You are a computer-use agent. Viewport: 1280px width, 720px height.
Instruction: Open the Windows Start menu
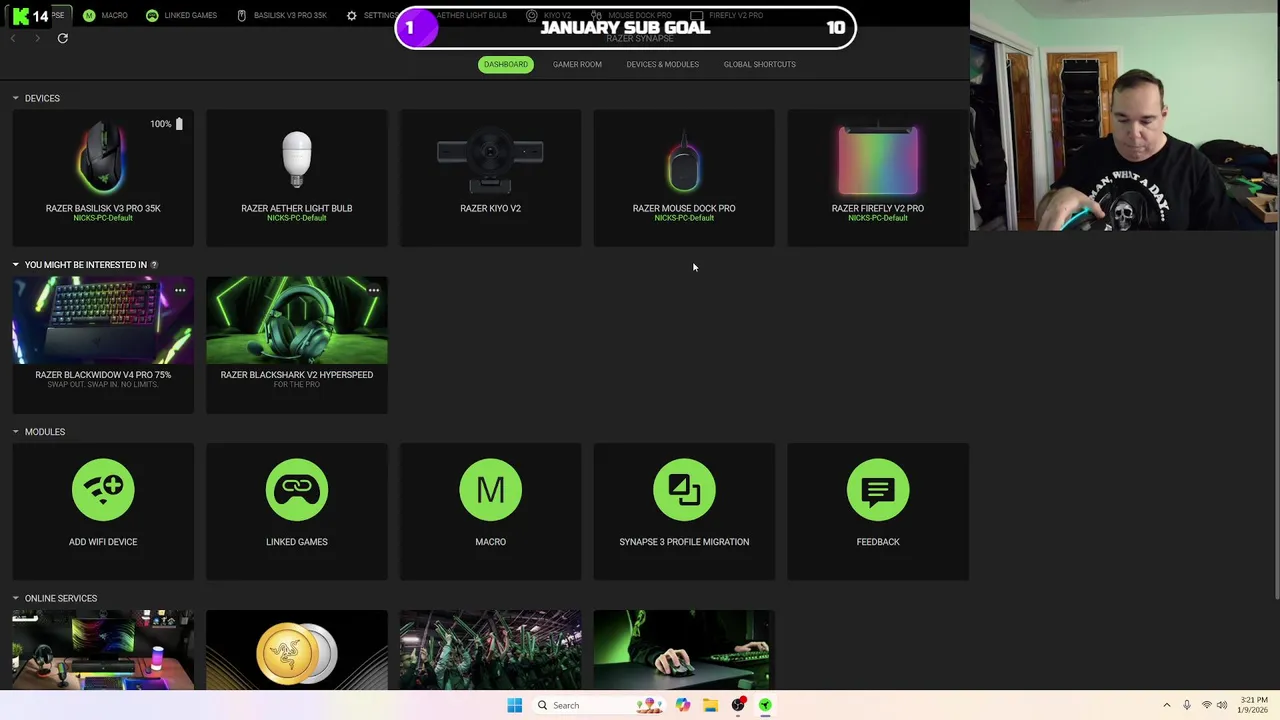click(x=514, y=705)
